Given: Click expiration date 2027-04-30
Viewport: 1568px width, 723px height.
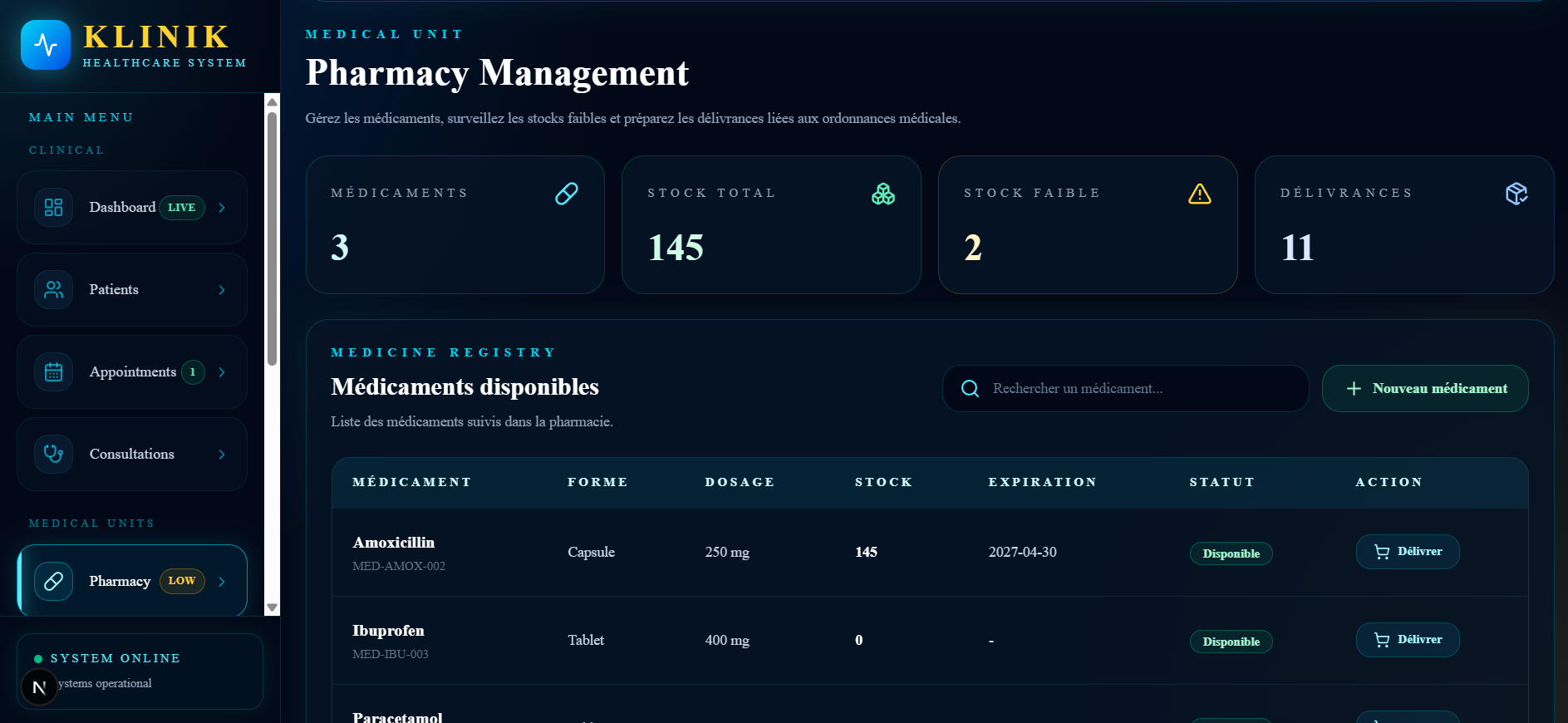Looking at the screenshot, I should [x=1022, y=552].
